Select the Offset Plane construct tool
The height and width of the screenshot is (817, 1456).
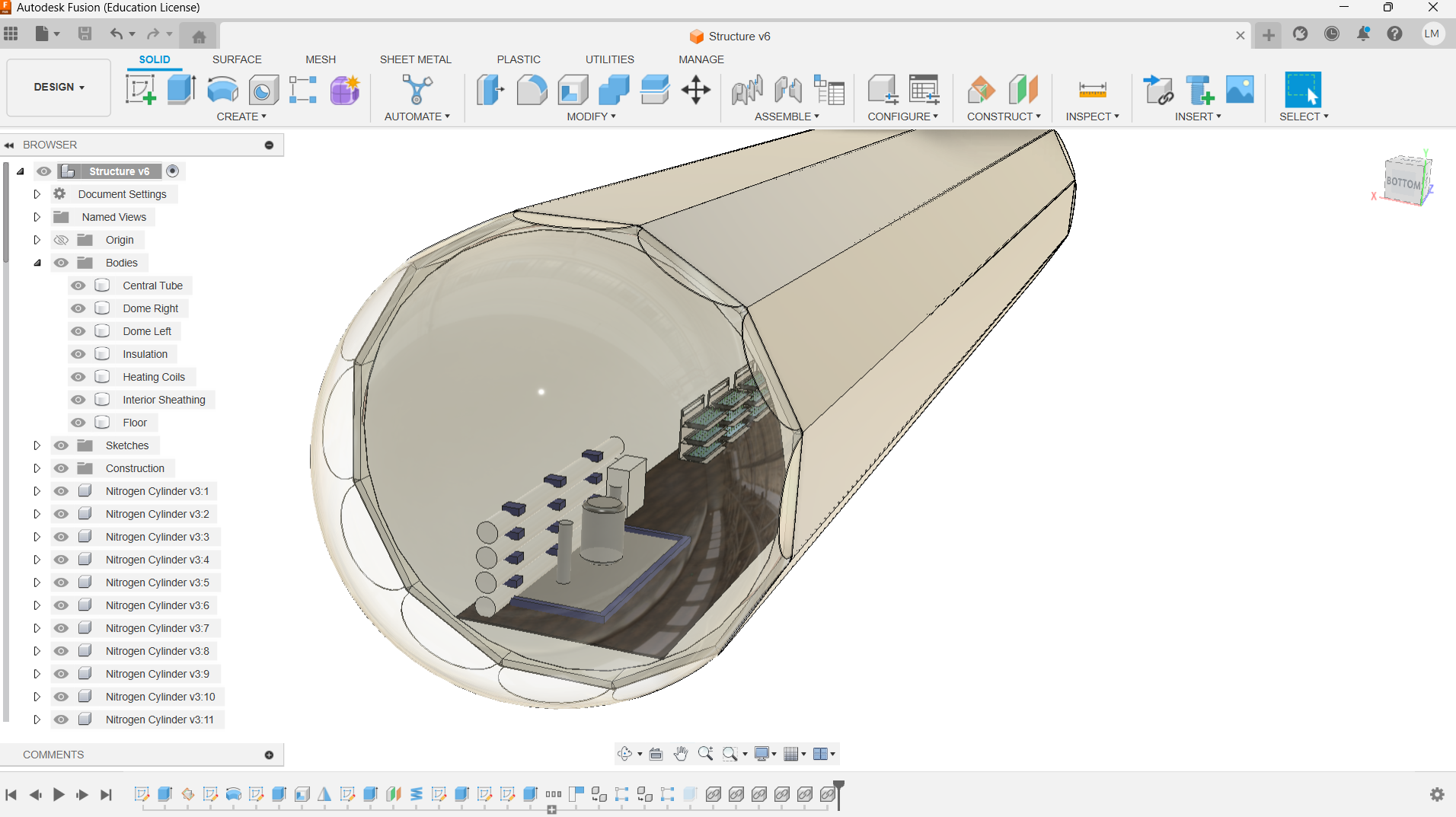click(x=982, y=90)
